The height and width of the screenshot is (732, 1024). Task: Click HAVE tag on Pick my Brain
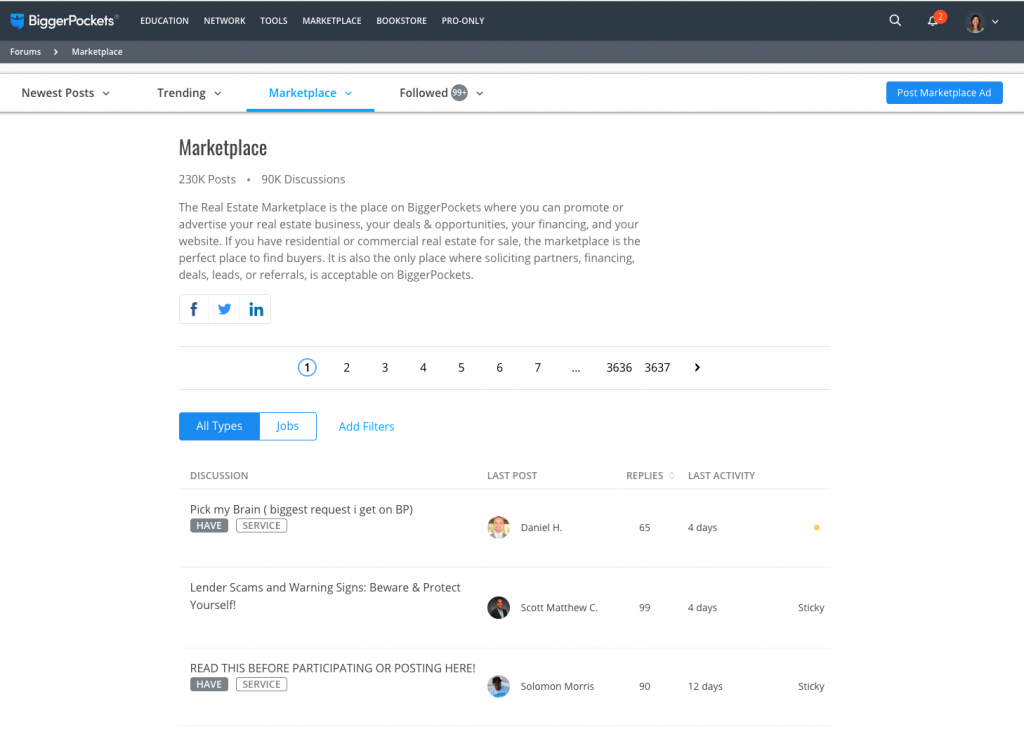(209, 526)
